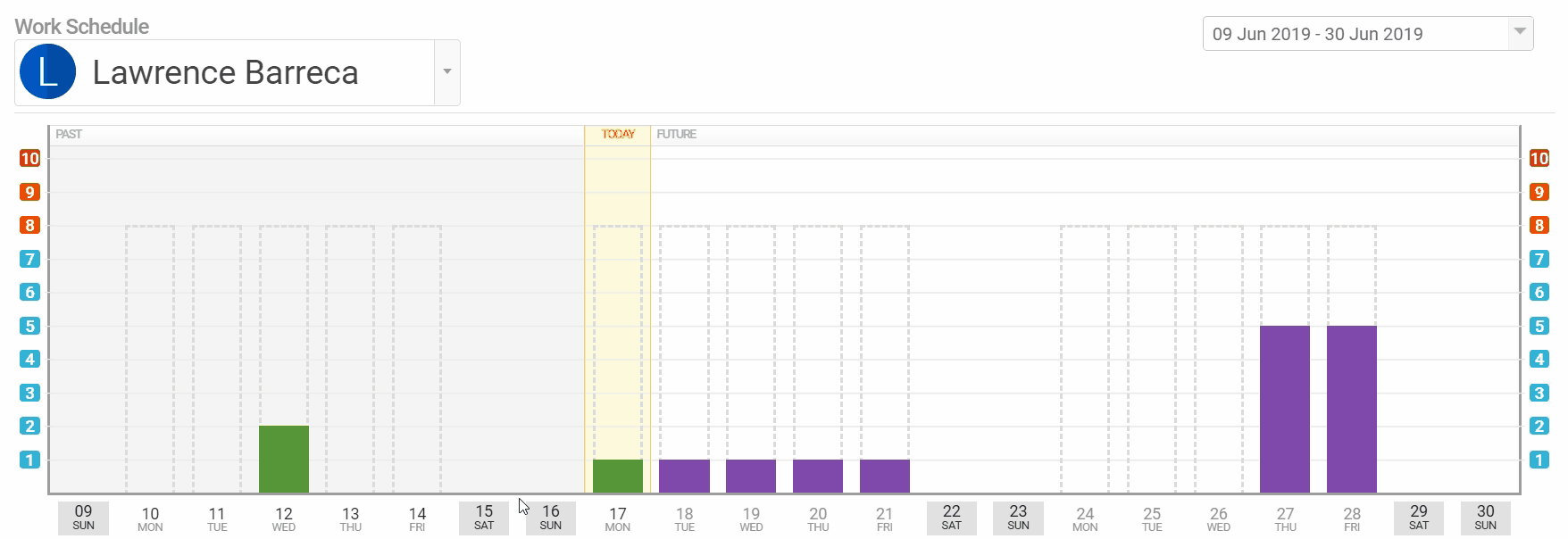Click the 09 SUN date label

(x=83, y=518)
